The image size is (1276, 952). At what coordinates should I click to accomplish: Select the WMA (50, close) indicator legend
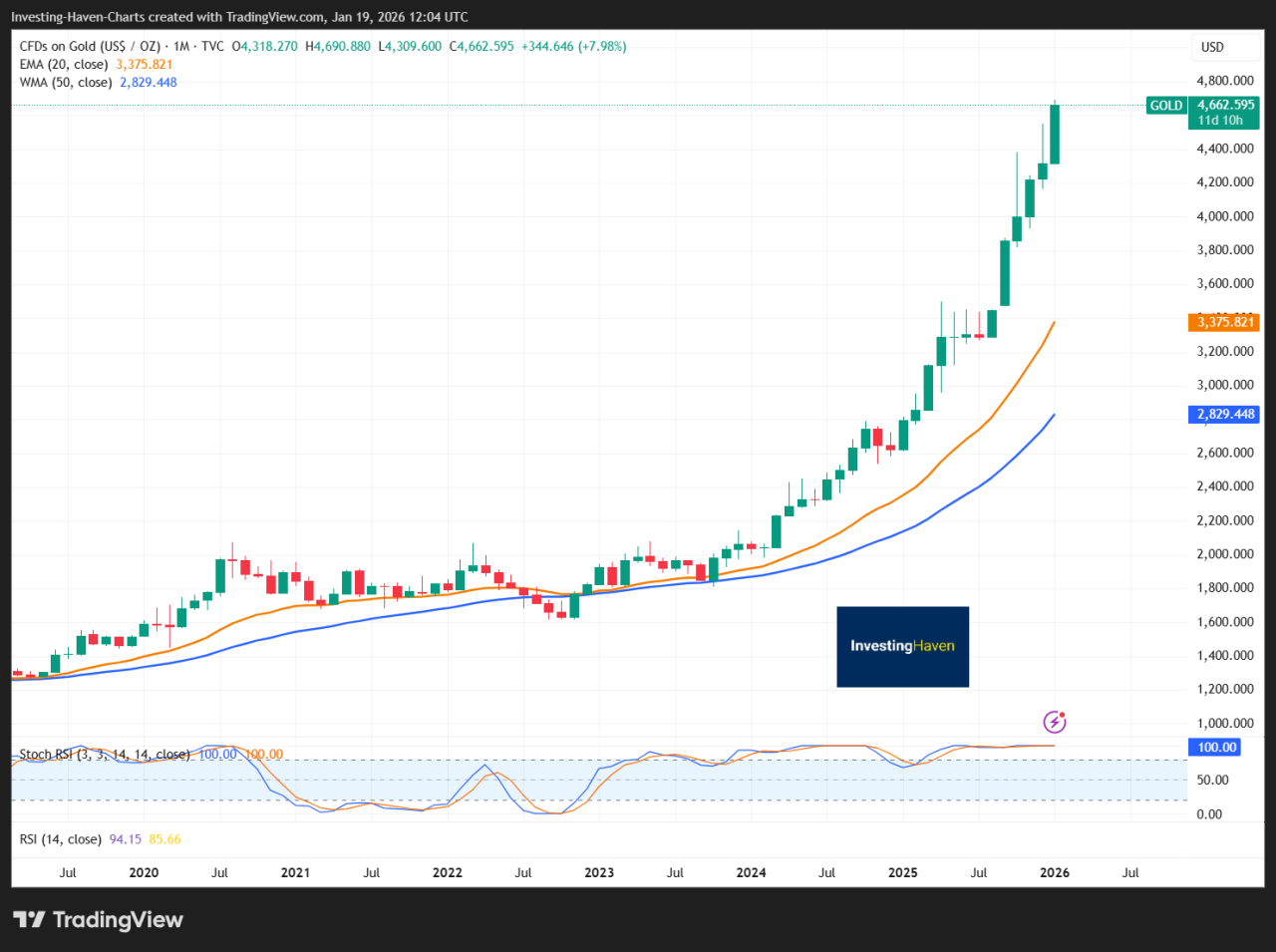coord(66,83)
